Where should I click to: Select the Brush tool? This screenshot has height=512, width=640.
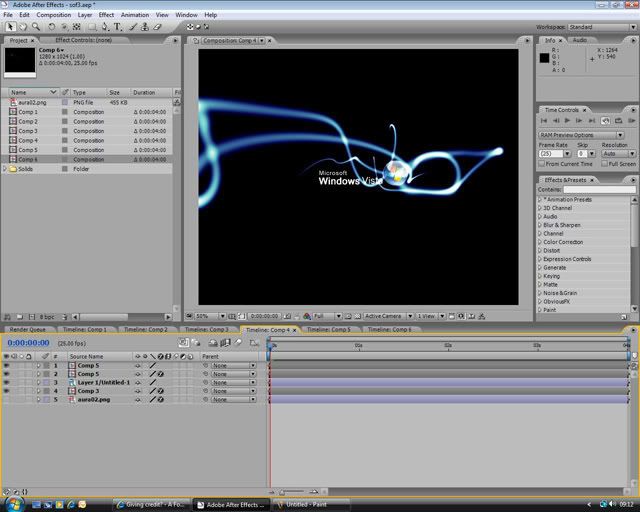point(133,27)
